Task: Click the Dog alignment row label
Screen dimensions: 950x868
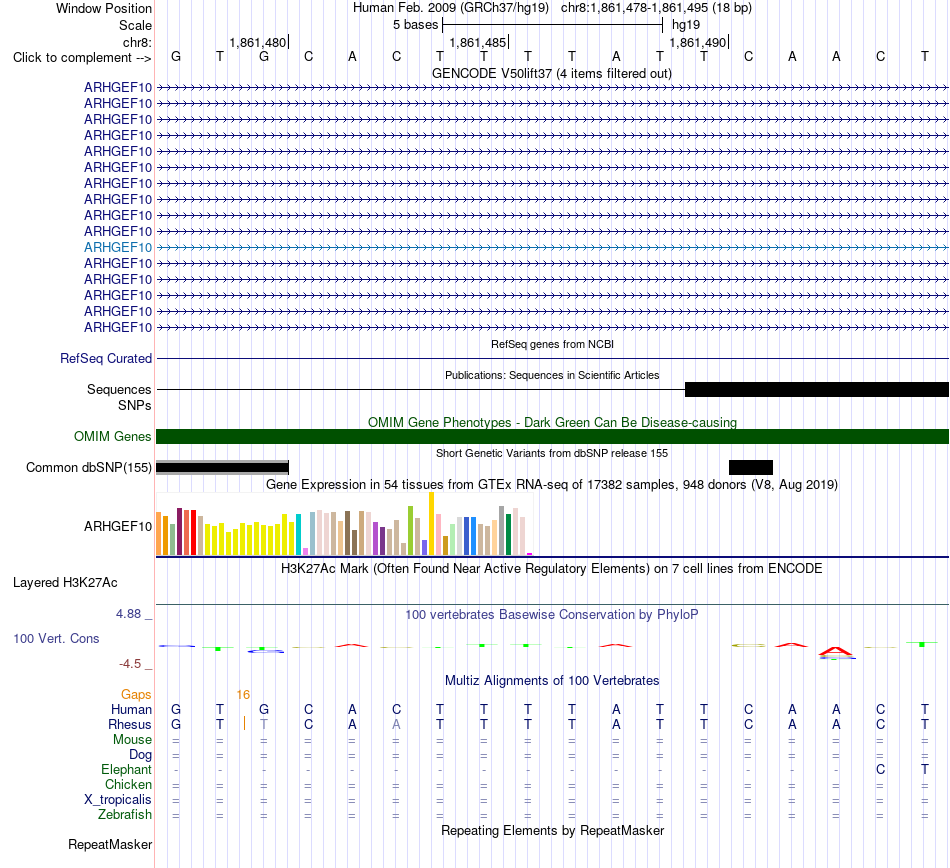Action: [x=140, y=755]
